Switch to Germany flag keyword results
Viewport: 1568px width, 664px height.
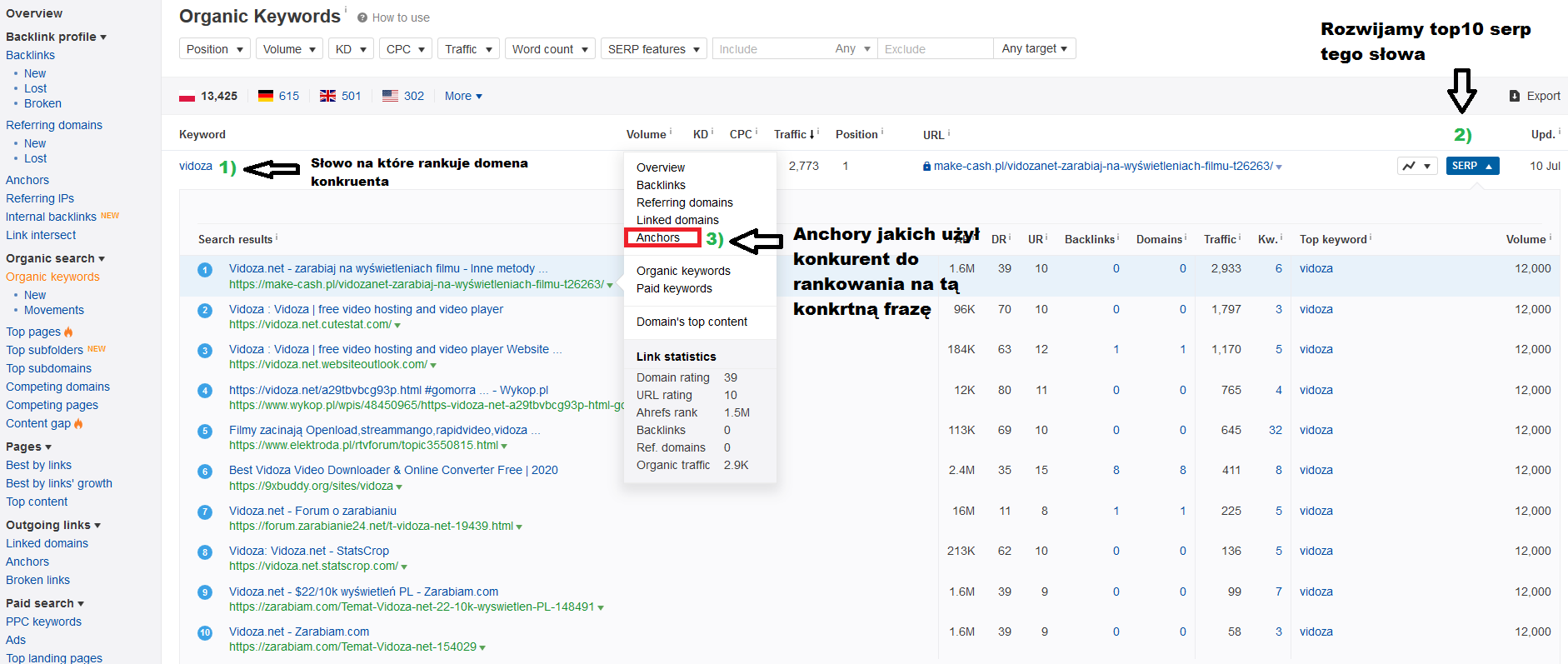[266, 96]
